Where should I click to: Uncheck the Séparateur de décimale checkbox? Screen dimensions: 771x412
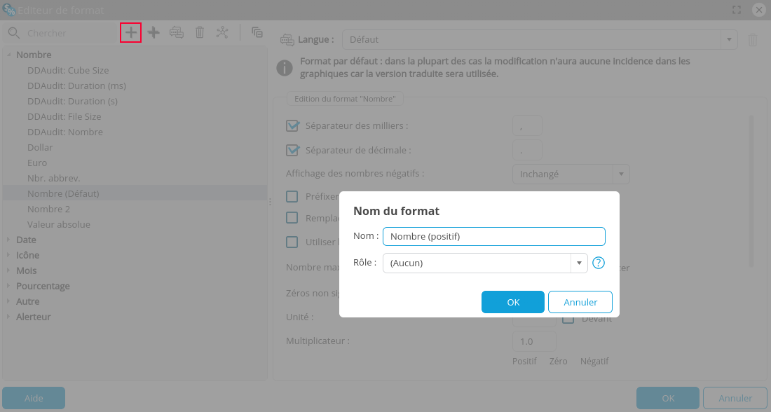[x=293, y=150]
